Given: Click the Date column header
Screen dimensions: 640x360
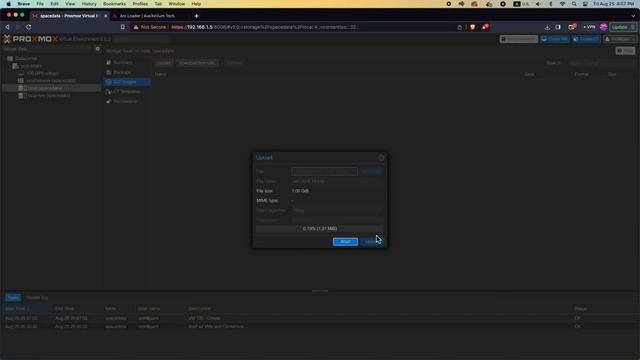Looking at the screenshot, I should pos(529,74).
